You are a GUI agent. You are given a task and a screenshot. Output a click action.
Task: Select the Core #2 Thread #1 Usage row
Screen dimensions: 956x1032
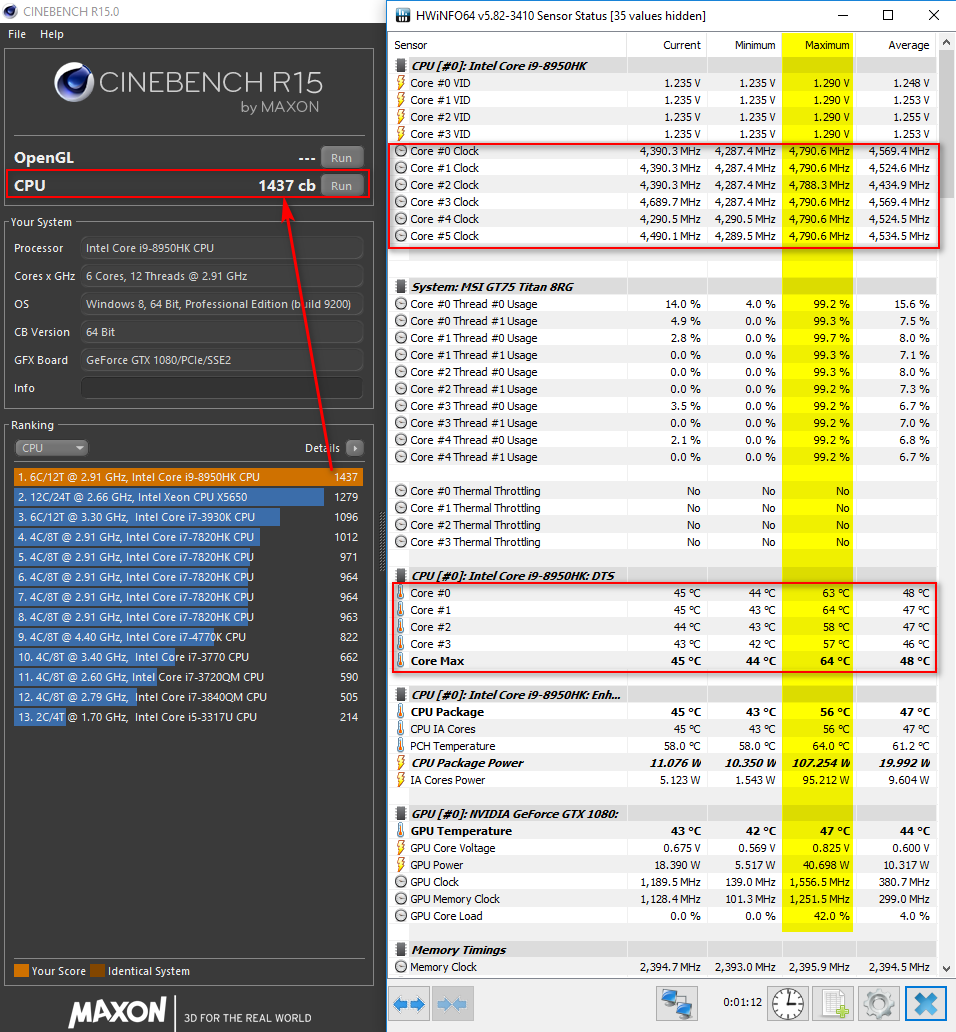click(663, 389)
